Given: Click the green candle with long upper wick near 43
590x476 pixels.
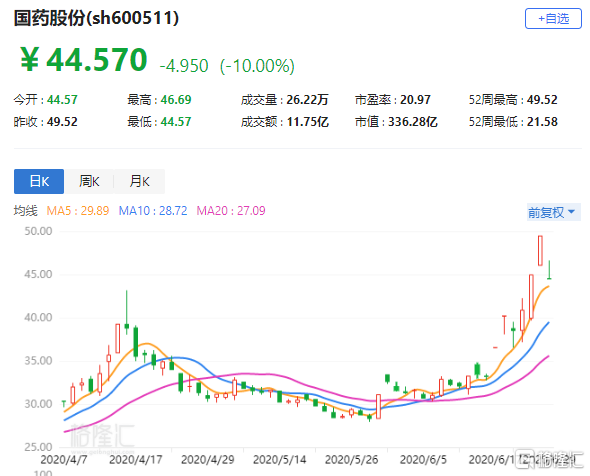Looking at the screenshot, I should pyautogui.click(x=127, y=312).
